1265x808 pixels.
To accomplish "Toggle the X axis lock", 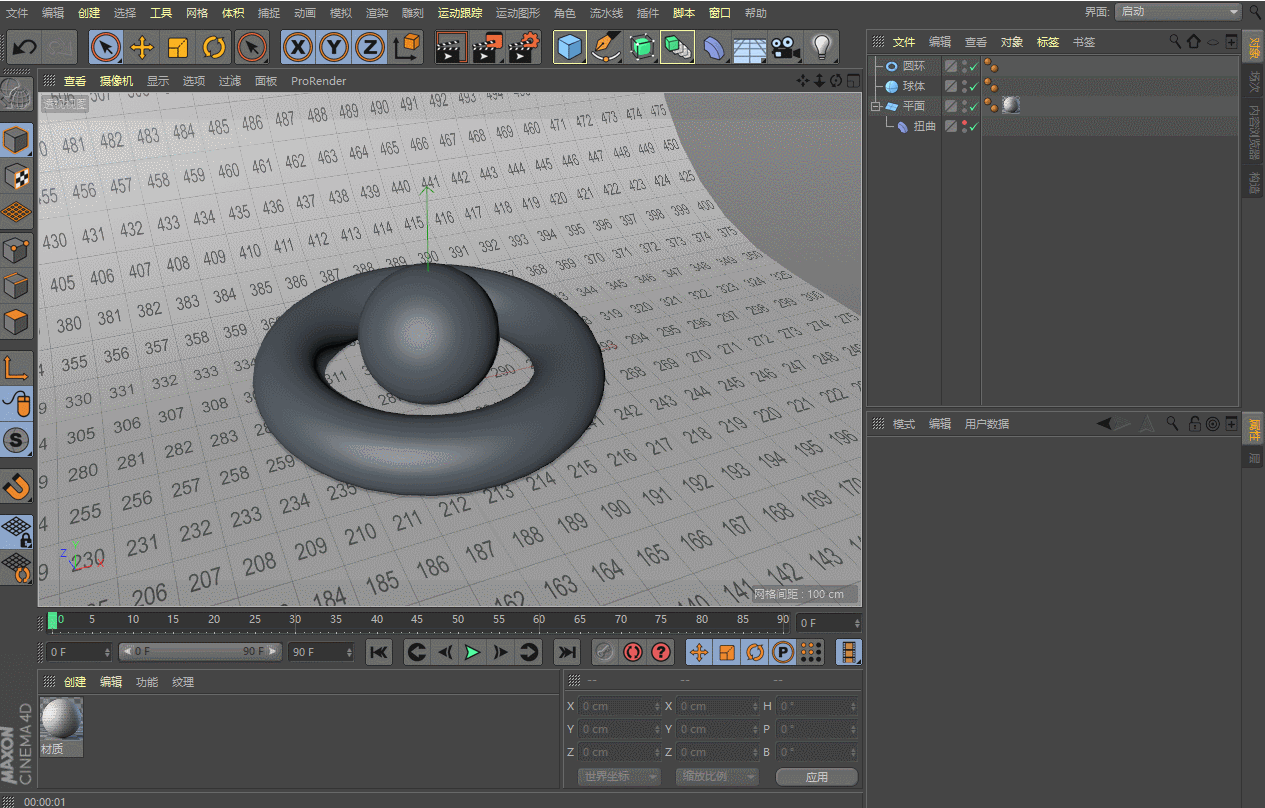I will 298,47.
